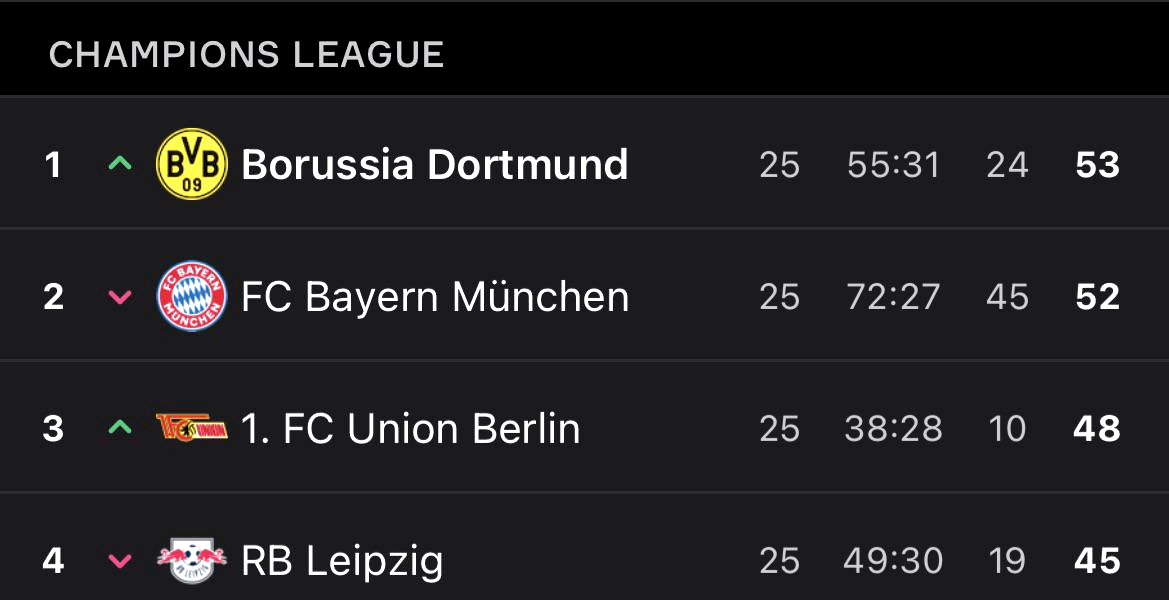The image size is (1169, 600).
Task: Tap Bayern's red down-trend arrow
Action: (120, 297)
